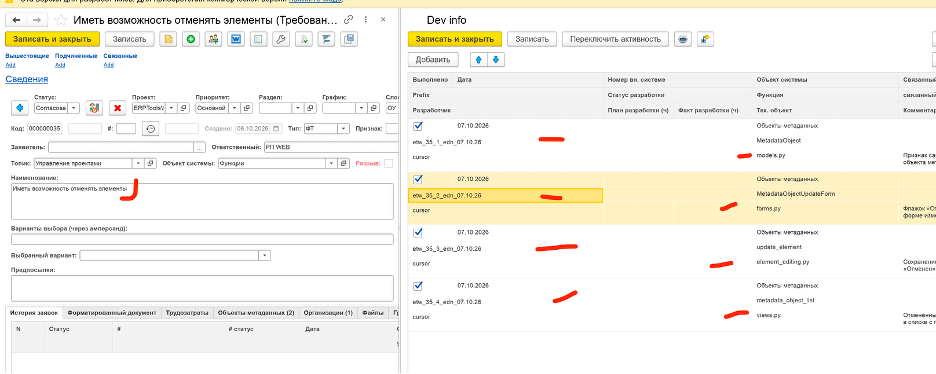Select the eta_35_2_edn_07.10.26 prefix cell

point(506,195)
